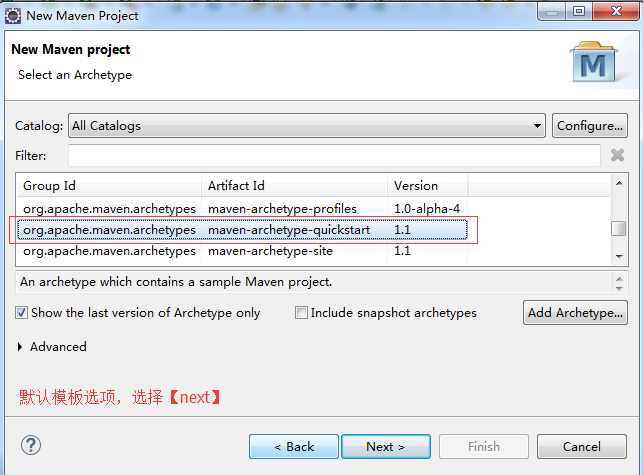The width and height of the screenshot is (643, 475).
Task: Open the Catalog dropdown showing All Catalogs
Action: click(307, 126)
